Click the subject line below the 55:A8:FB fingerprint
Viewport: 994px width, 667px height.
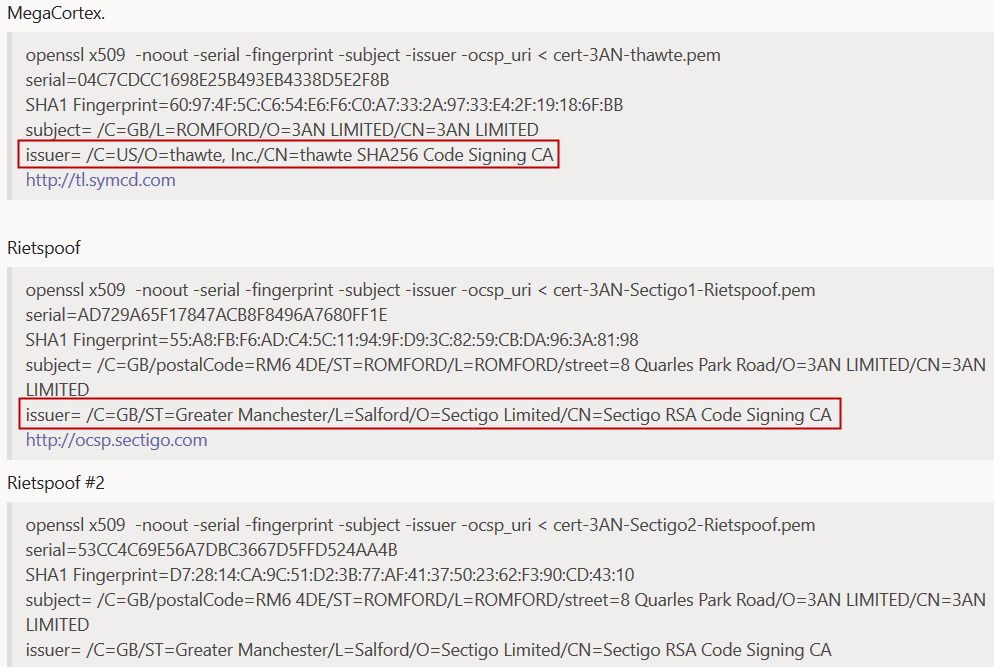505,377
